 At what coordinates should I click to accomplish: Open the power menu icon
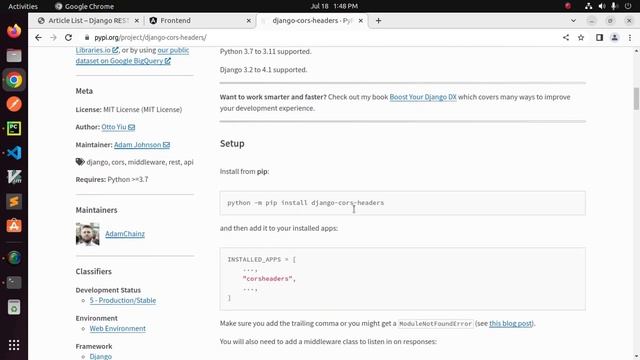click(x=628, y=6)
